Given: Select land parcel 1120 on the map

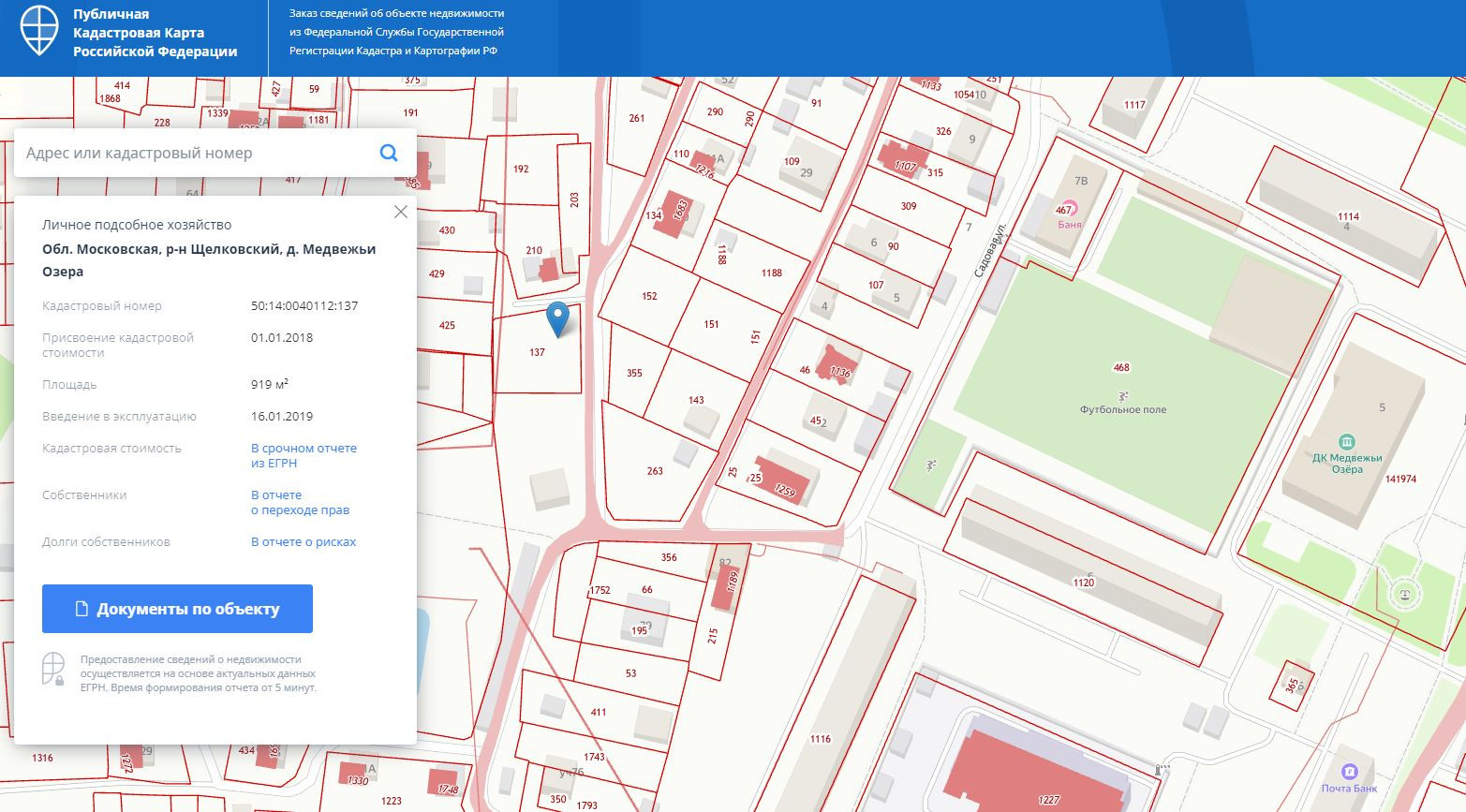Looking at the screenshot, I should click(x=1083, y=583).
